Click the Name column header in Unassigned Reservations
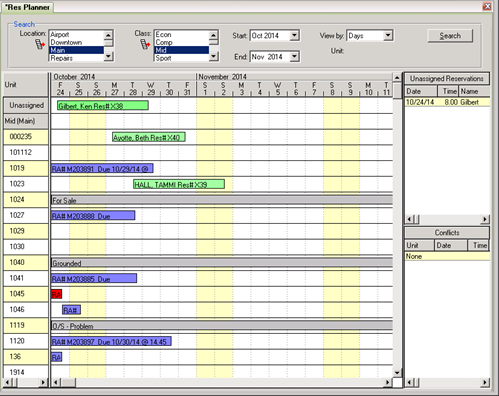 474,91
